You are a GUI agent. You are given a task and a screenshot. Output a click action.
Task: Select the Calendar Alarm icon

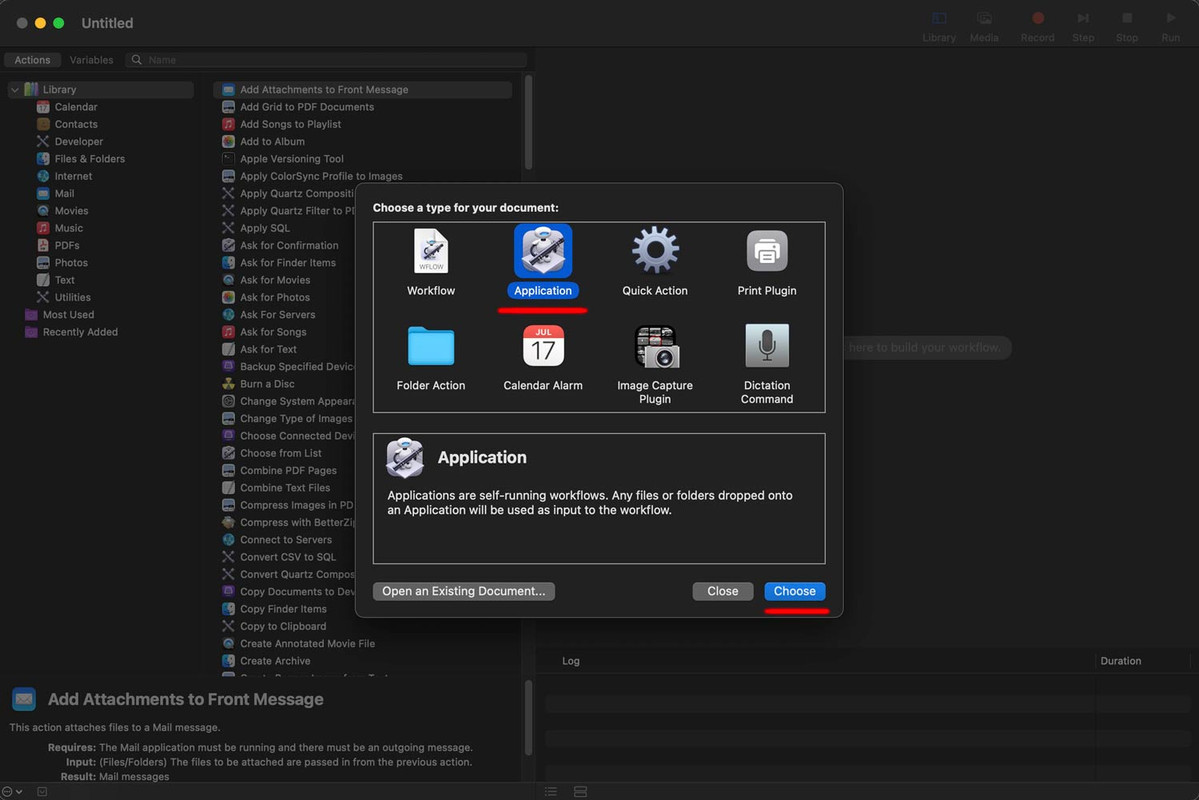click(x=543, y=346)
